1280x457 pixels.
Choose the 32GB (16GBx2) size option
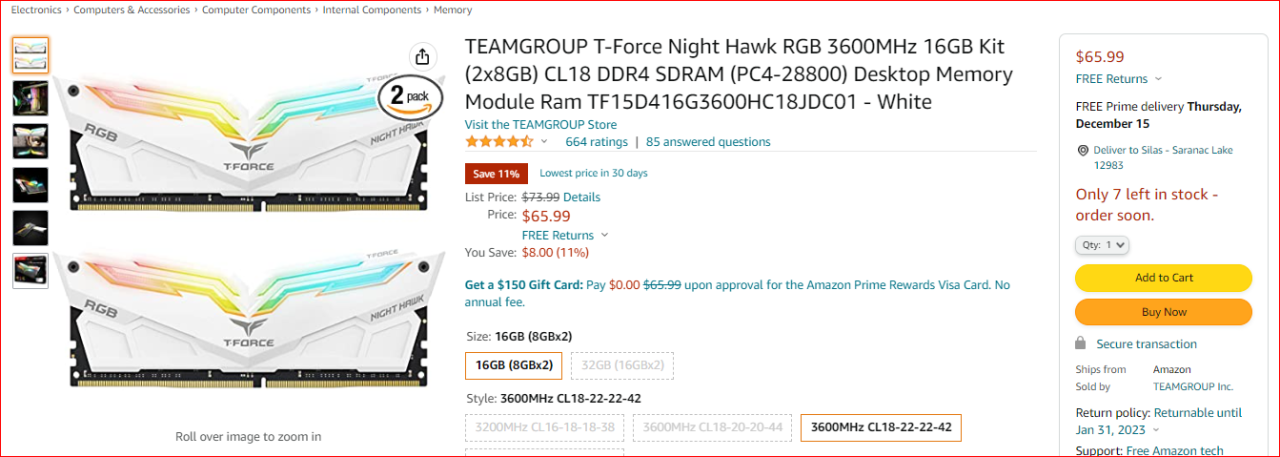623,366
